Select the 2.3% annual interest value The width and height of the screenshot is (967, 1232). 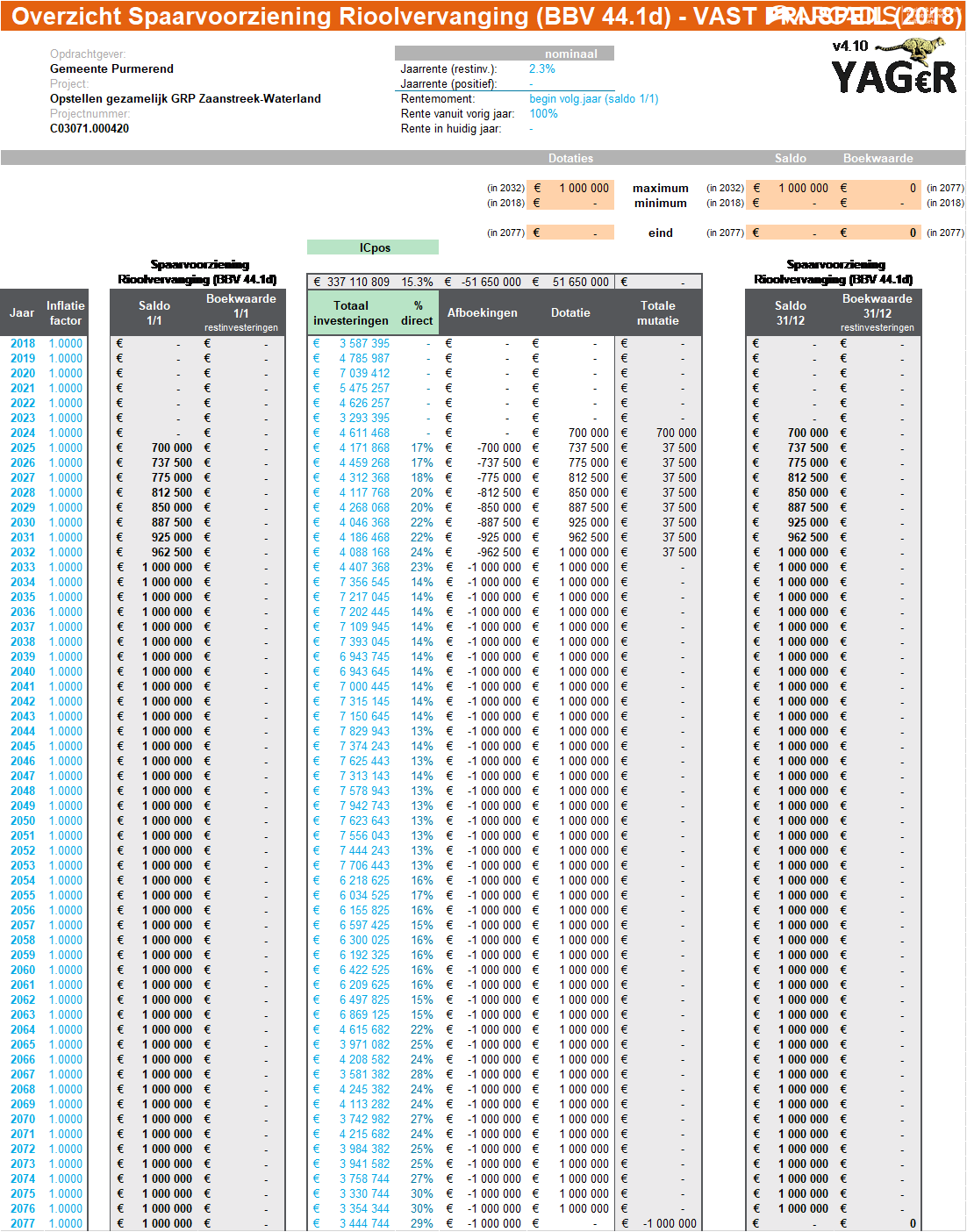pyautogui.click(x=542, y=68)
